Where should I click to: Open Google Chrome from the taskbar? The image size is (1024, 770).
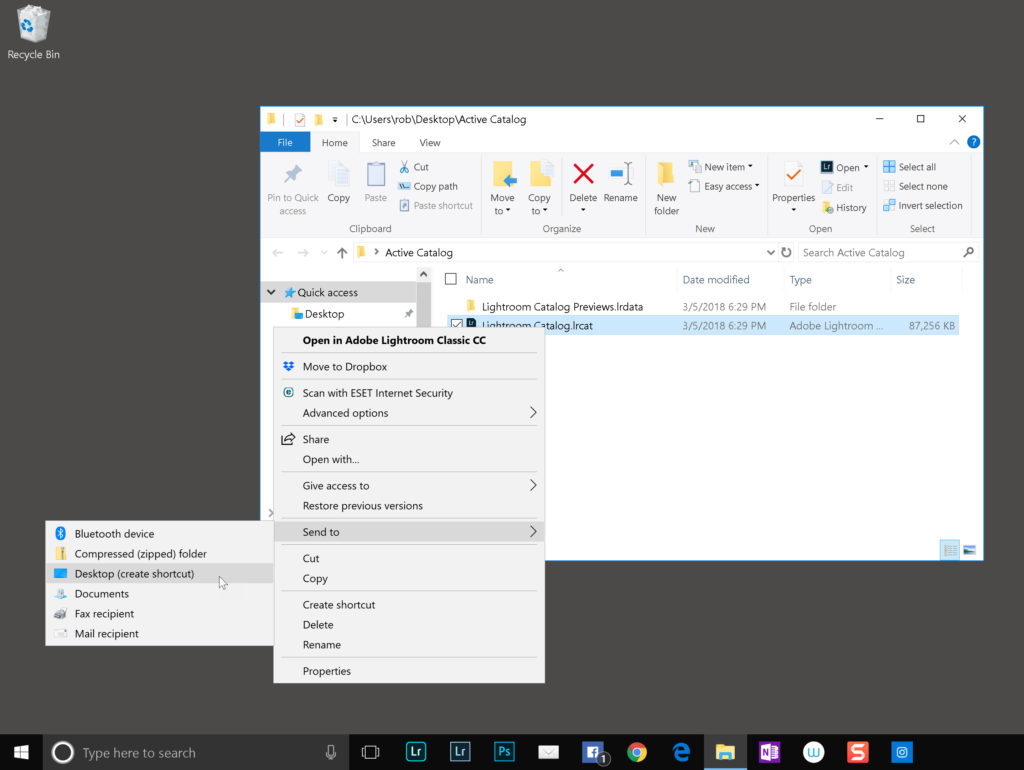tap(637, 752)
